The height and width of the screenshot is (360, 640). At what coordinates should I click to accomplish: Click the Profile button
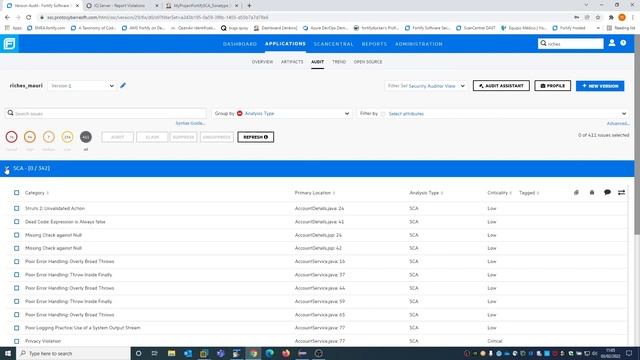click(x=553, y=86)
